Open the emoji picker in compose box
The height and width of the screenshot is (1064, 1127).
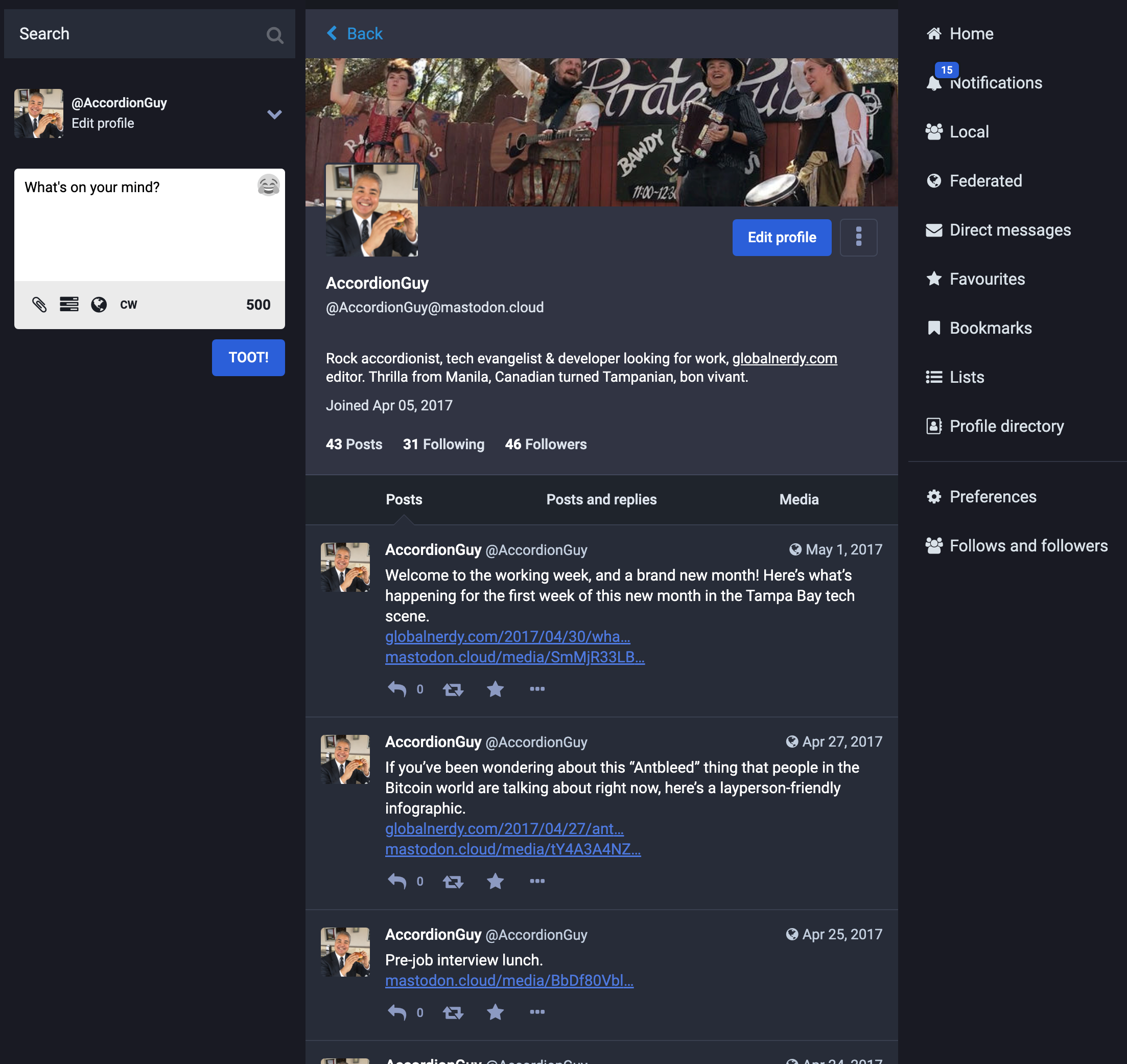(269, 186)
